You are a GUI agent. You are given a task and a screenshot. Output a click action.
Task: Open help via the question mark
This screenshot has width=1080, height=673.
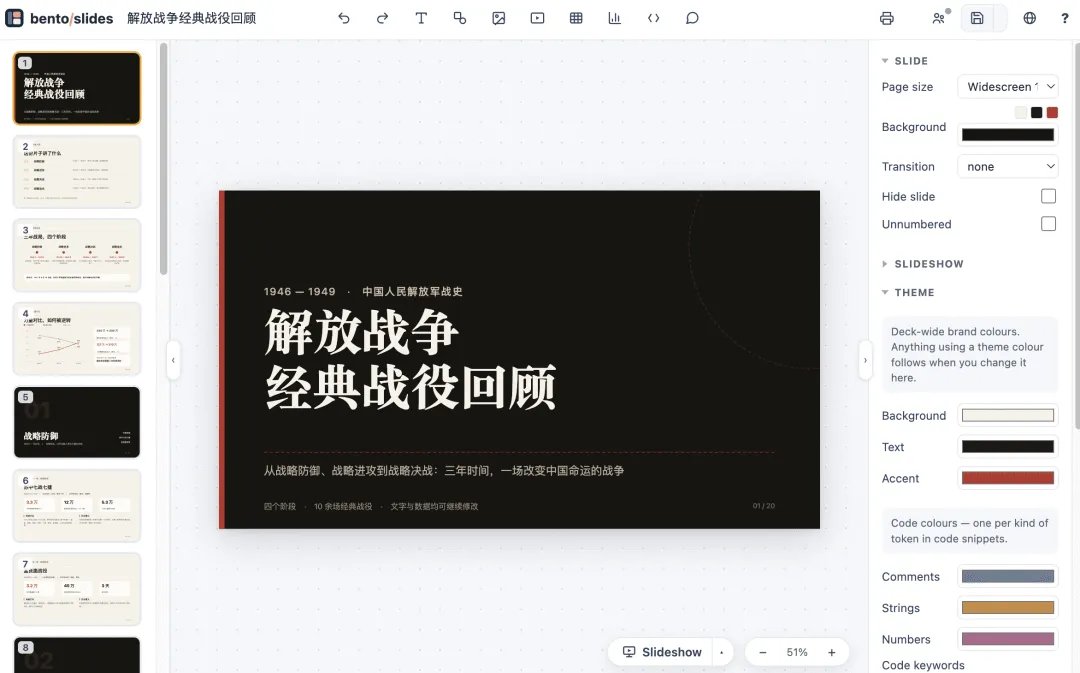tap(1064, 19)
